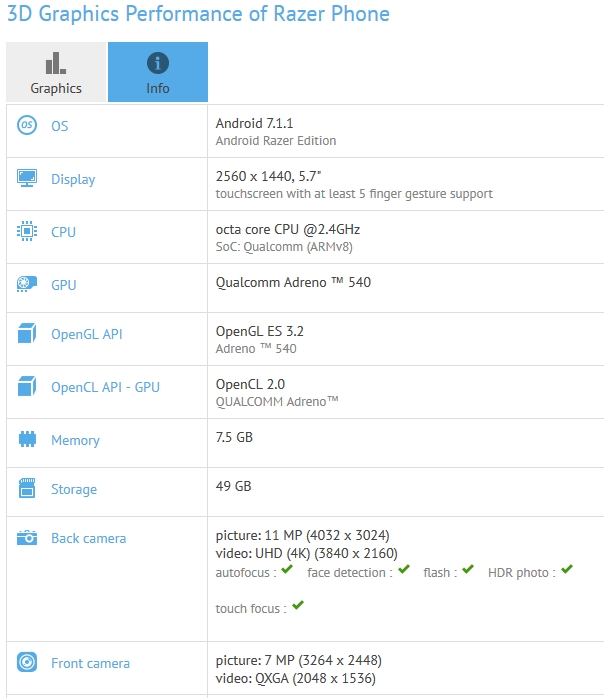This screenshot has width=604, height=698.
Task: Click the face detection green checkmark
Action: pyautogui.click(x=404, y=570)
